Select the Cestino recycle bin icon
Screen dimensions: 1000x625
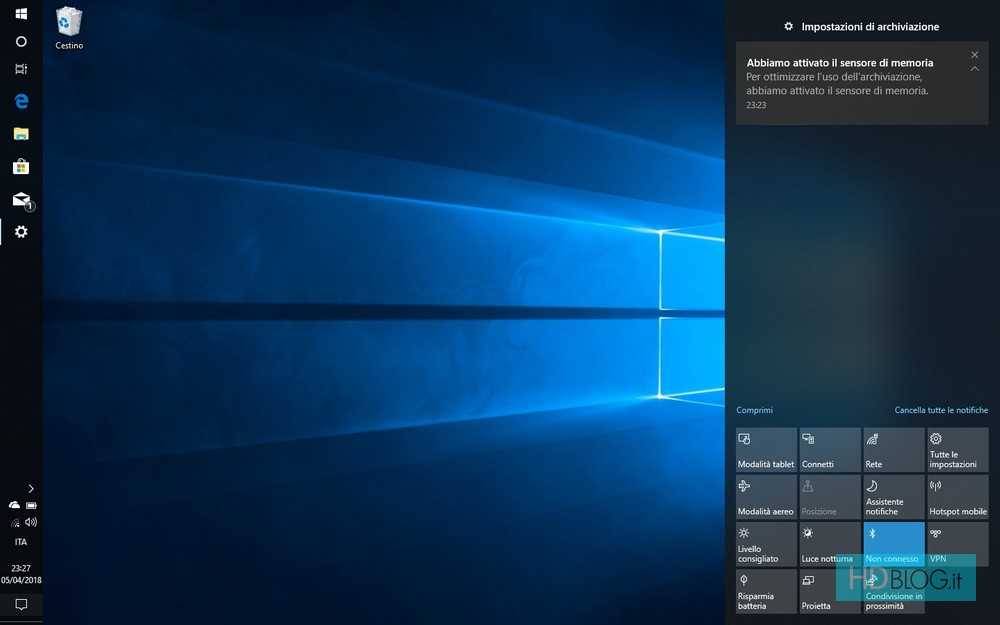[x=69, y=28]
